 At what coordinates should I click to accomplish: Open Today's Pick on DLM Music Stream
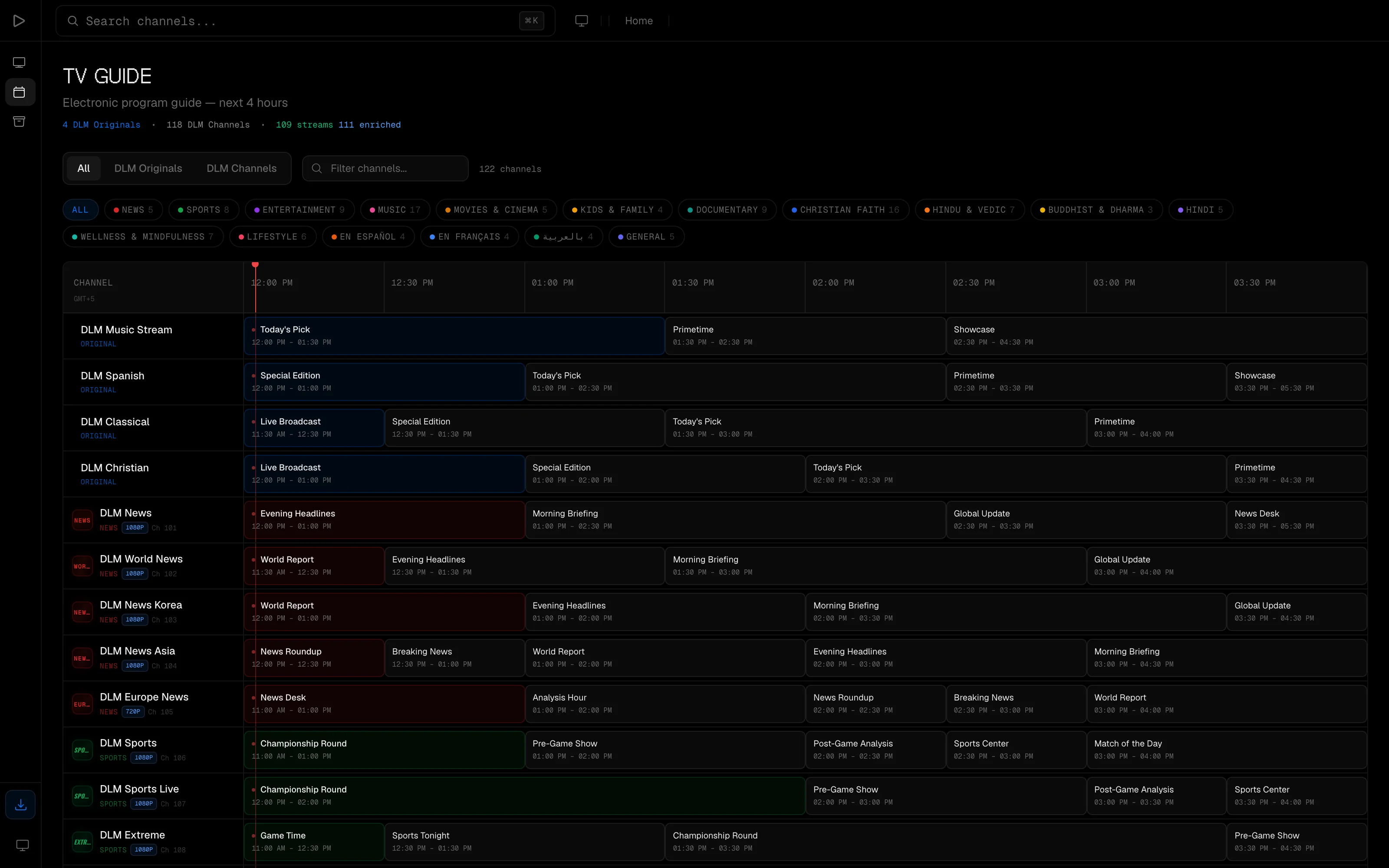pos(454,336)
